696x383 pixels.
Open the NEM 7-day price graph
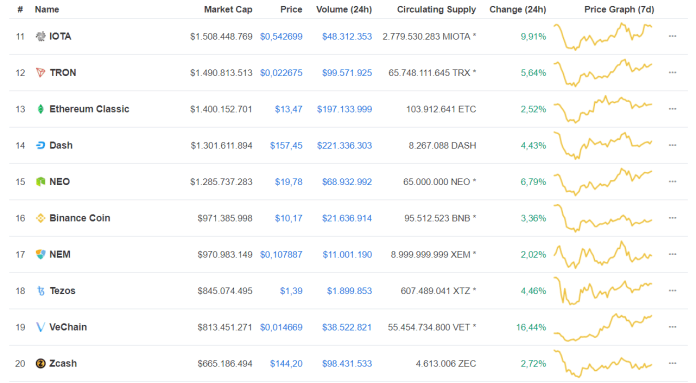pos(603,255)
